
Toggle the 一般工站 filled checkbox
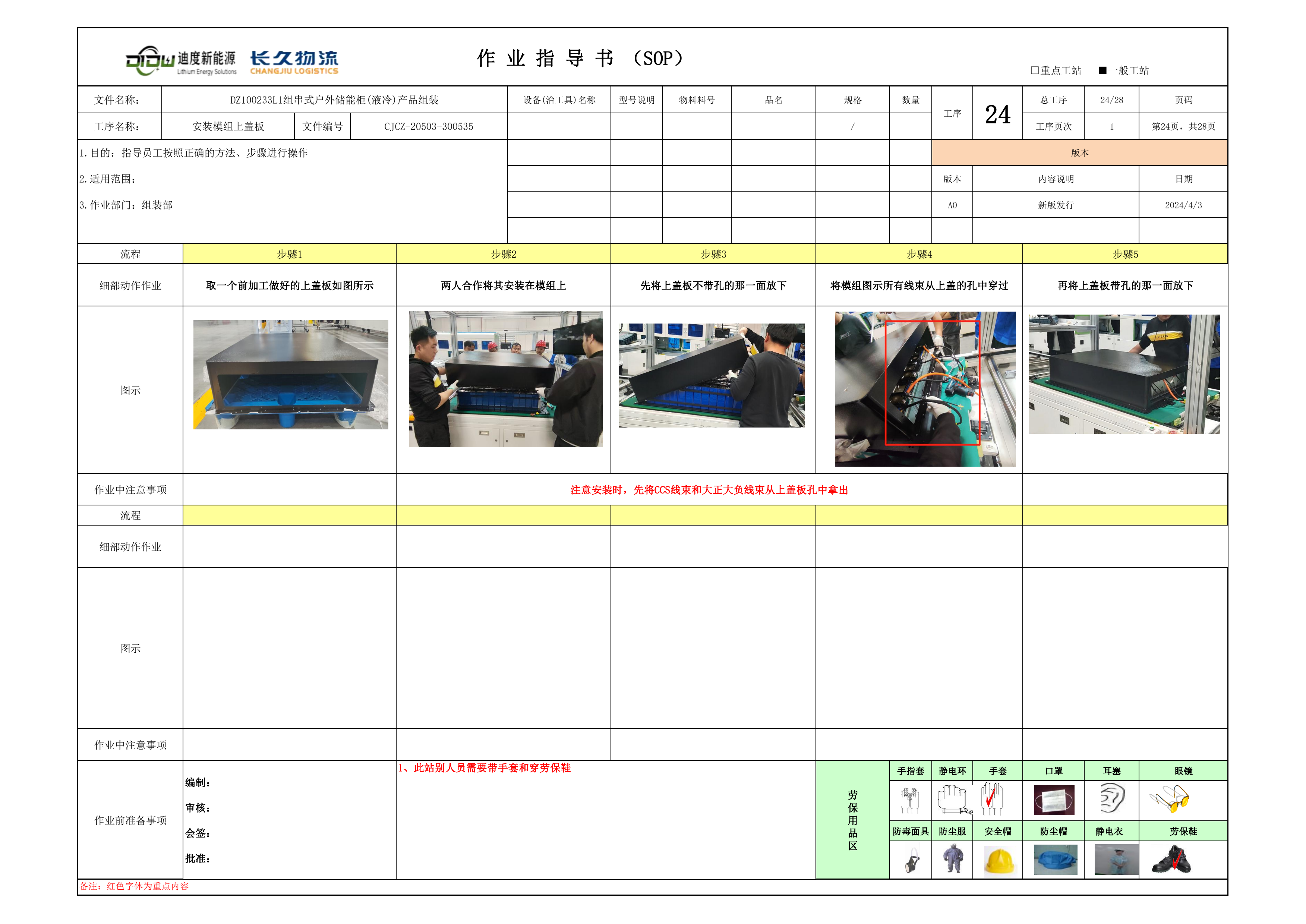pos(1102,70)
